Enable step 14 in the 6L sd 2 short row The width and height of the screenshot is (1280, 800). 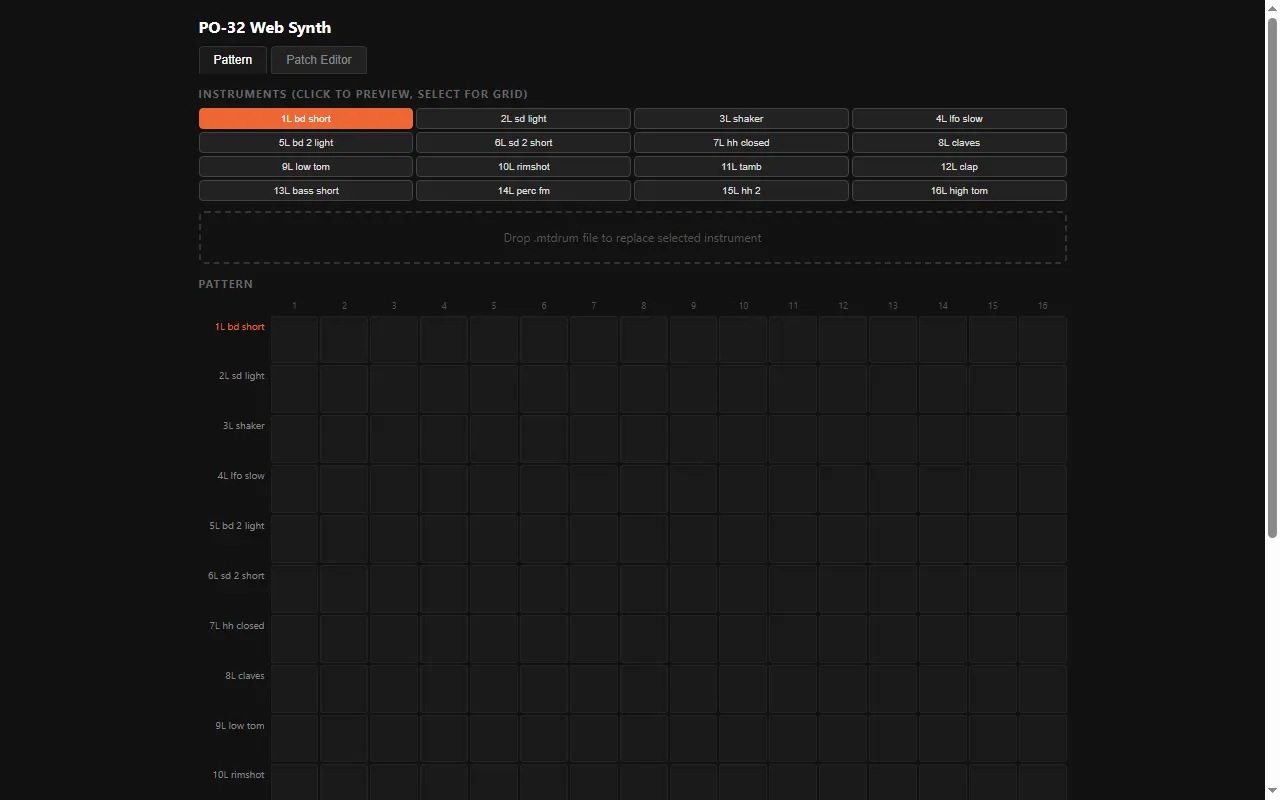pyautogui.click(x=943, y=589)
